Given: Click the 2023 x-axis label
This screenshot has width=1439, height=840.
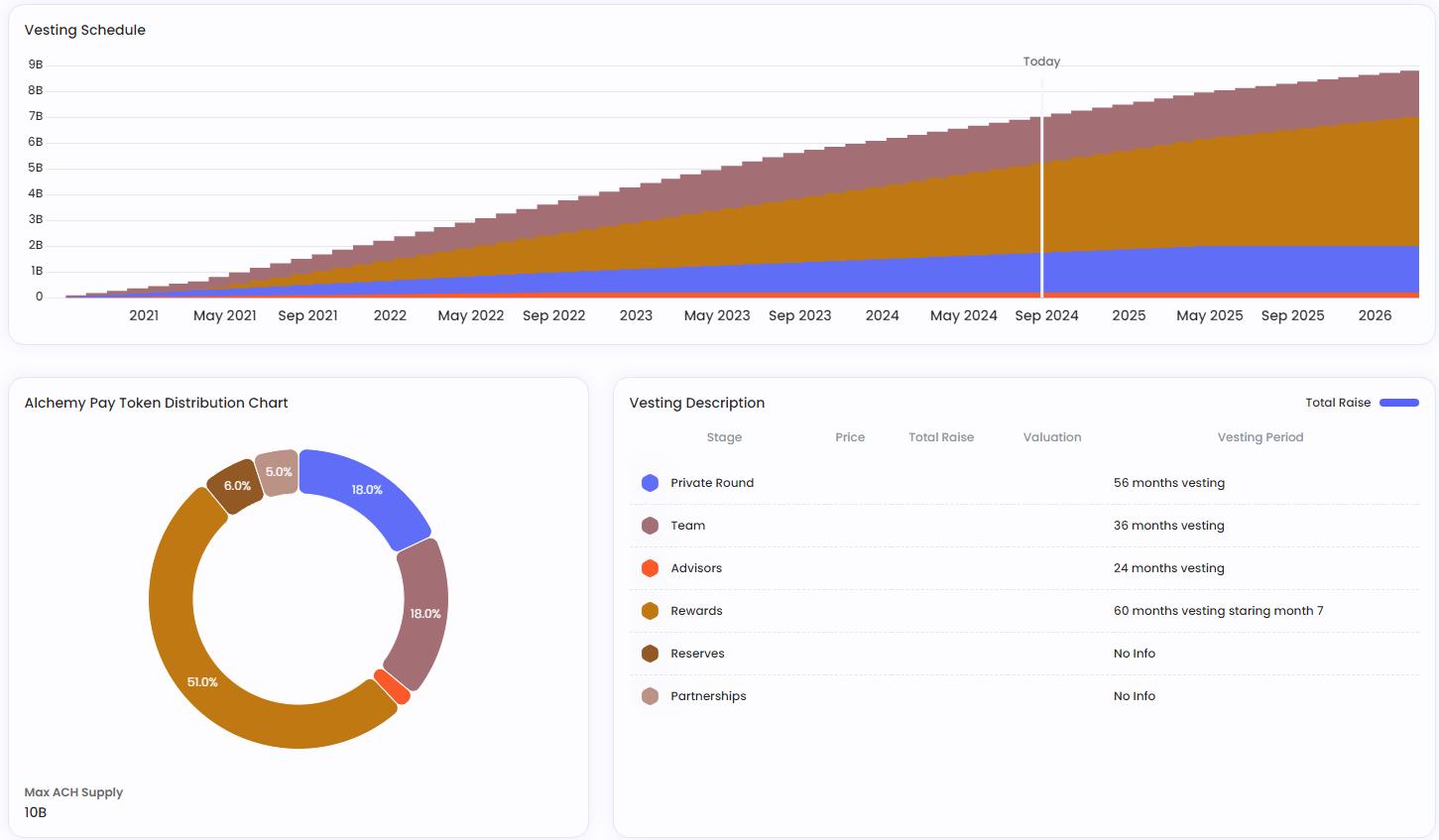Looking at the screenshot, I should pos(636,315).
